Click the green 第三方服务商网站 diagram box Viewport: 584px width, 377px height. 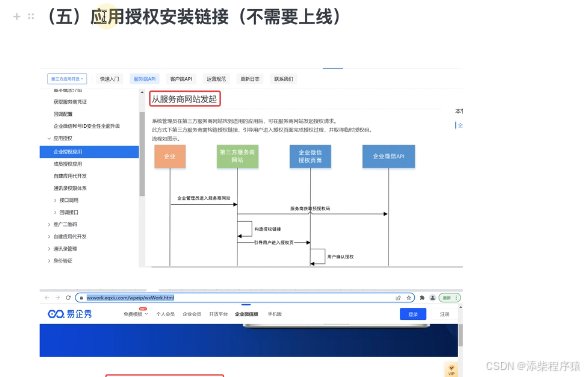point(237,156)
